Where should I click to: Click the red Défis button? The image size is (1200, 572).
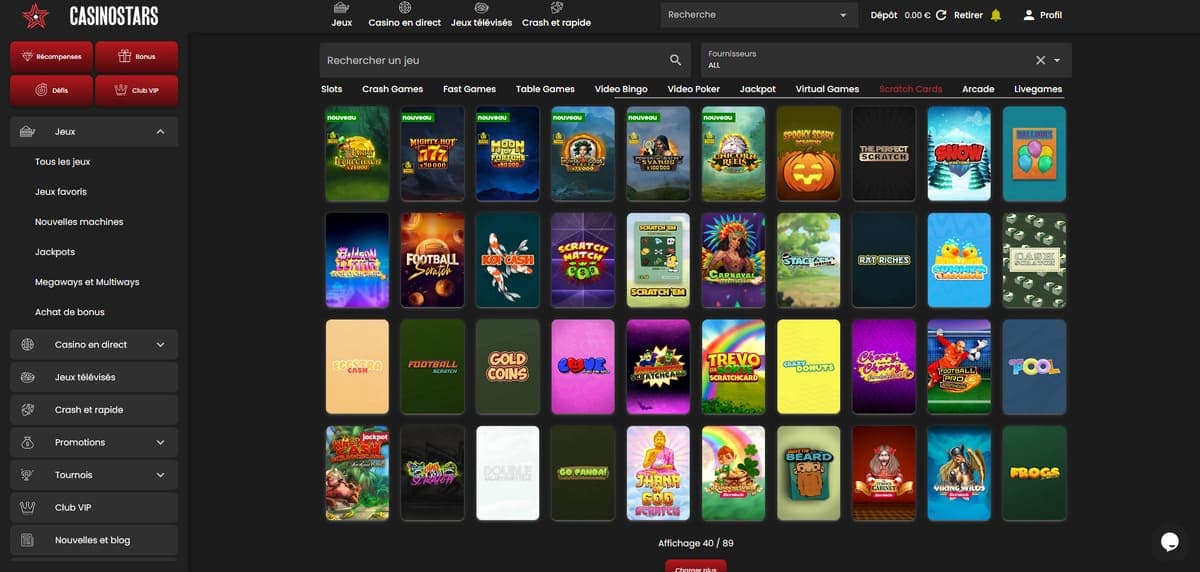click(51, 90)
